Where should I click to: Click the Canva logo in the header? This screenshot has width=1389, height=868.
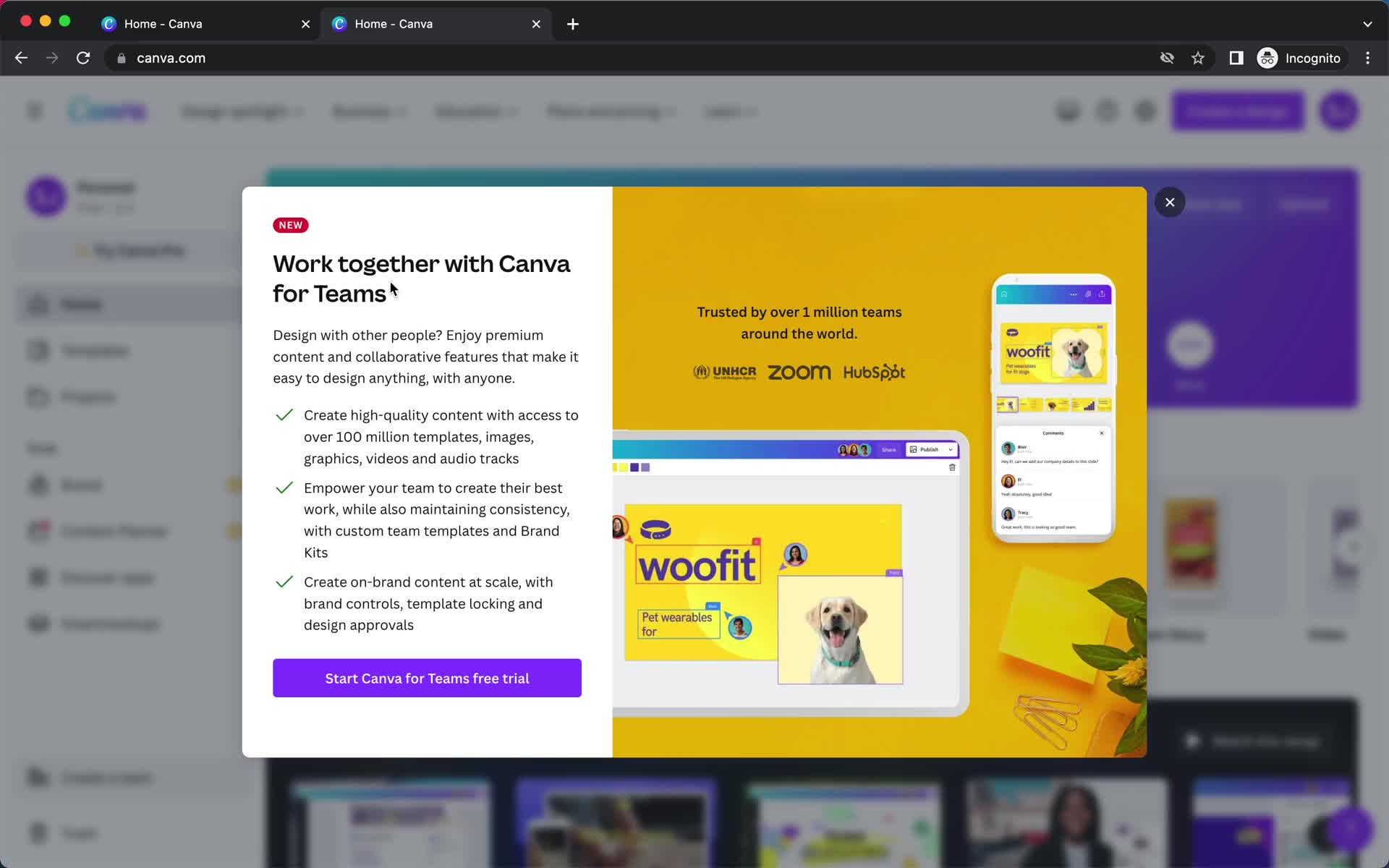[107, 111]
